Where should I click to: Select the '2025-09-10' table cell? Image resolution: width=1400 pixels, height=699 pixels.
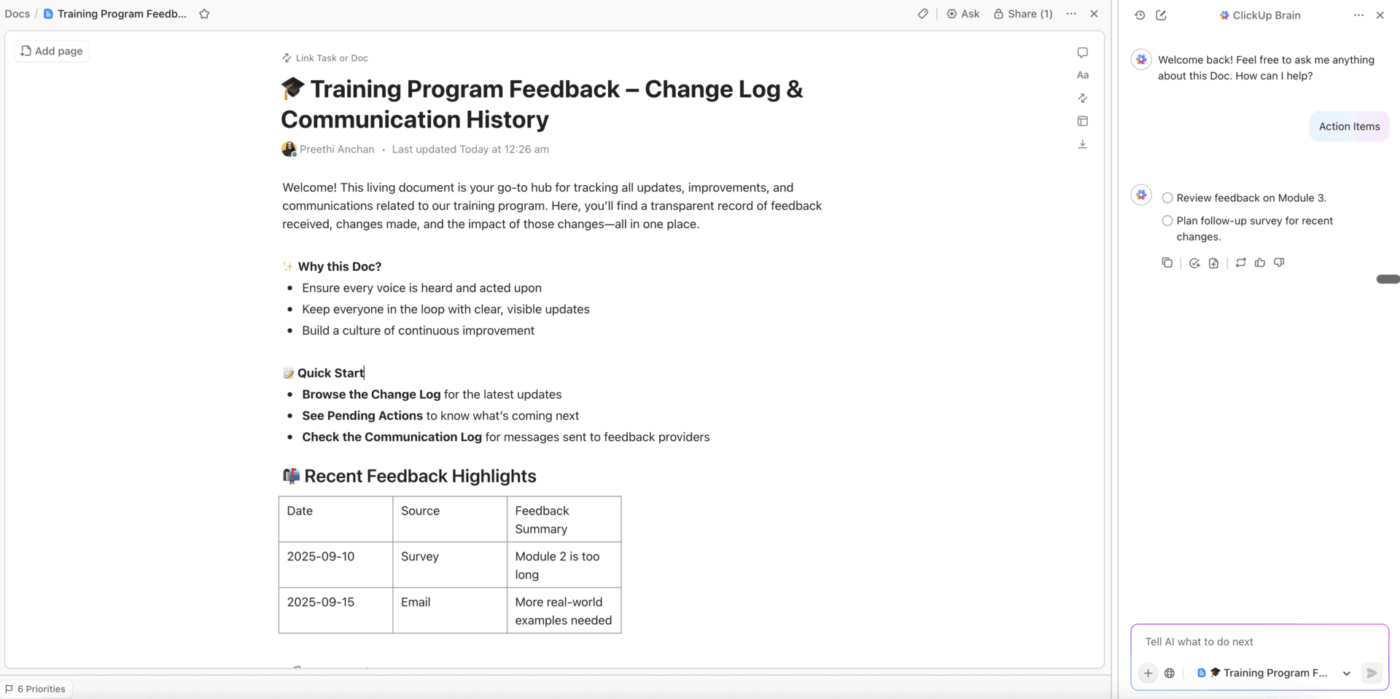tap(336, 565)
